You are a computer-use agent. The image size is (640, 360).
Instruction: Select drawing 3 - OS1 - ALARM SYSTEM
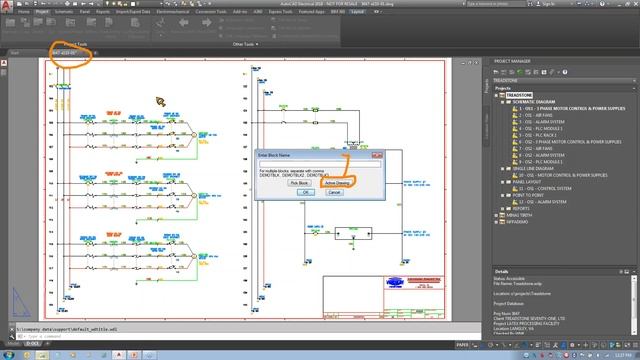542,122
